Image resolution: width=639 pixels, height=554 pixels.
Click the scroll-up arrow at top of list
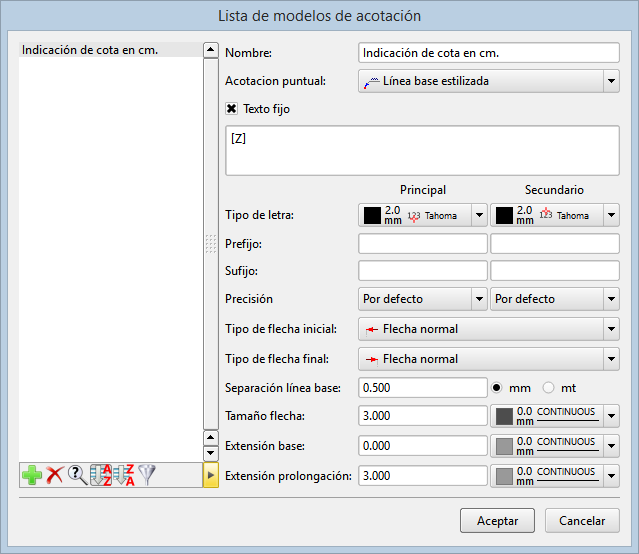pos(211,50)
